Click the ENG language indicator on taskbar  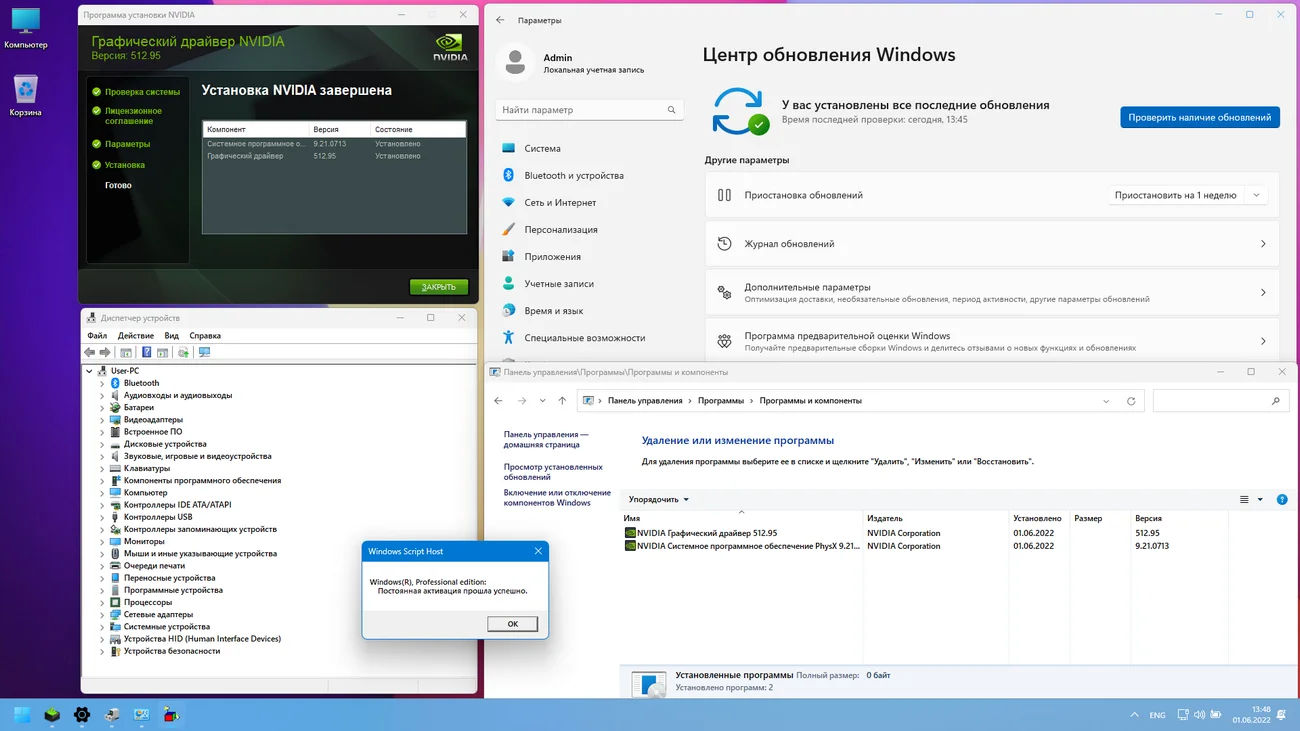pos(1157,715)
